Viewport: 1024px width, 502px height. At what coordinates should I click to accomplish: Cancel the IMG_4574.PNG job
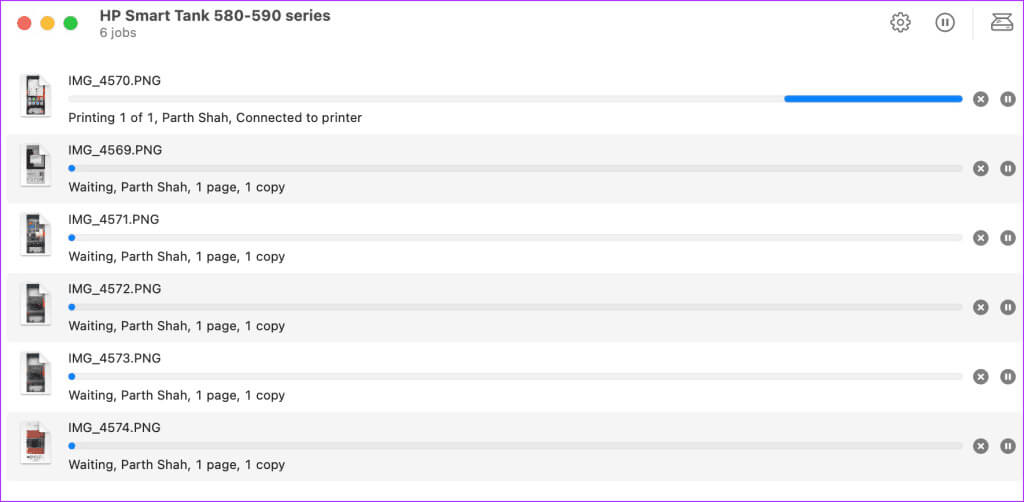[980, 447]
